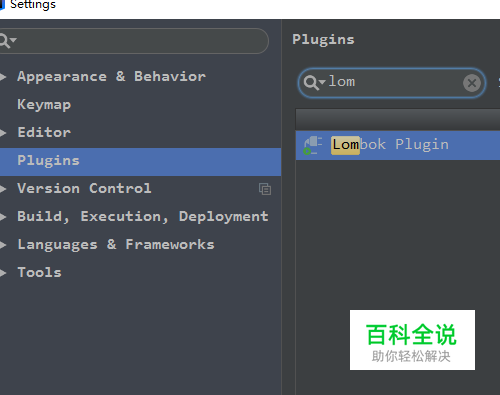
Task: Open the Keymap settings page
Action: click(x=44, y=105)
